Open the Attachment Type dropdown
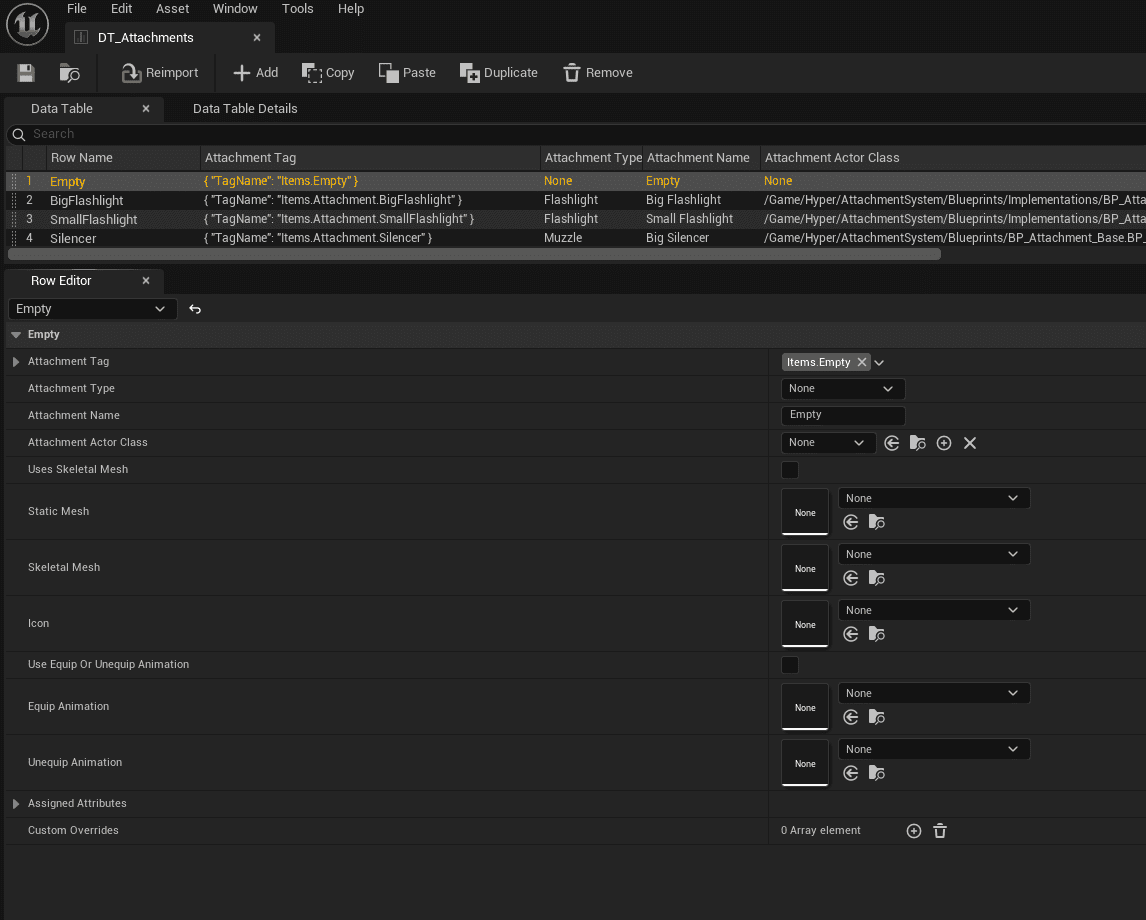Image resolution: width=1146 pixels, height=920 pixels. click(x=843, y=389)
